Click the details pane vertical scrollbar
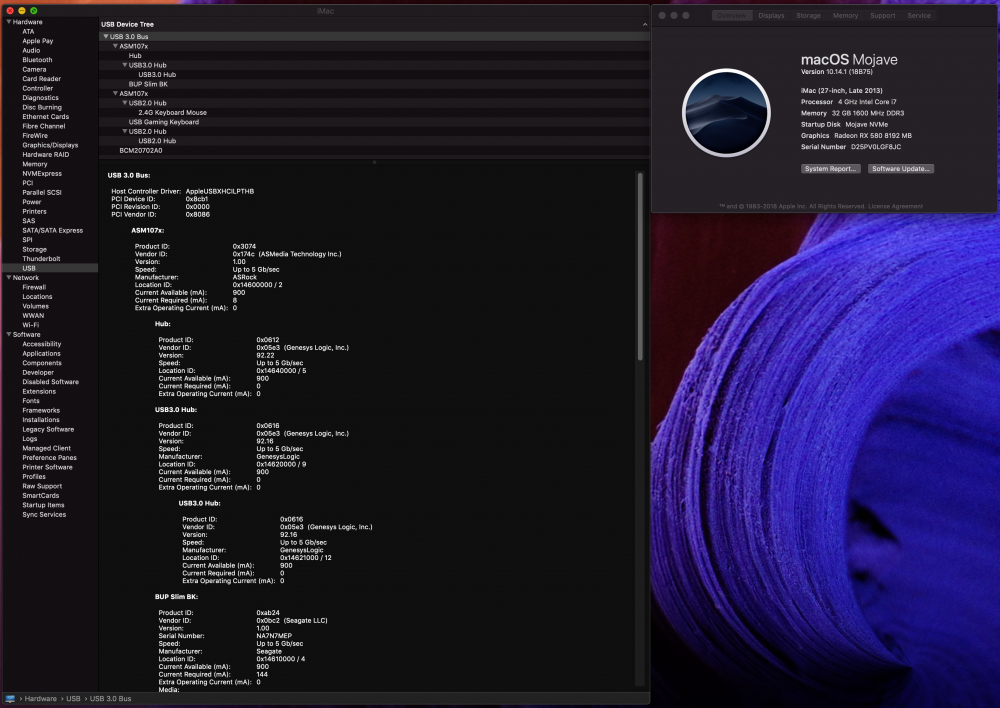Screen dimensions: 1000x708 coord(640,267)
